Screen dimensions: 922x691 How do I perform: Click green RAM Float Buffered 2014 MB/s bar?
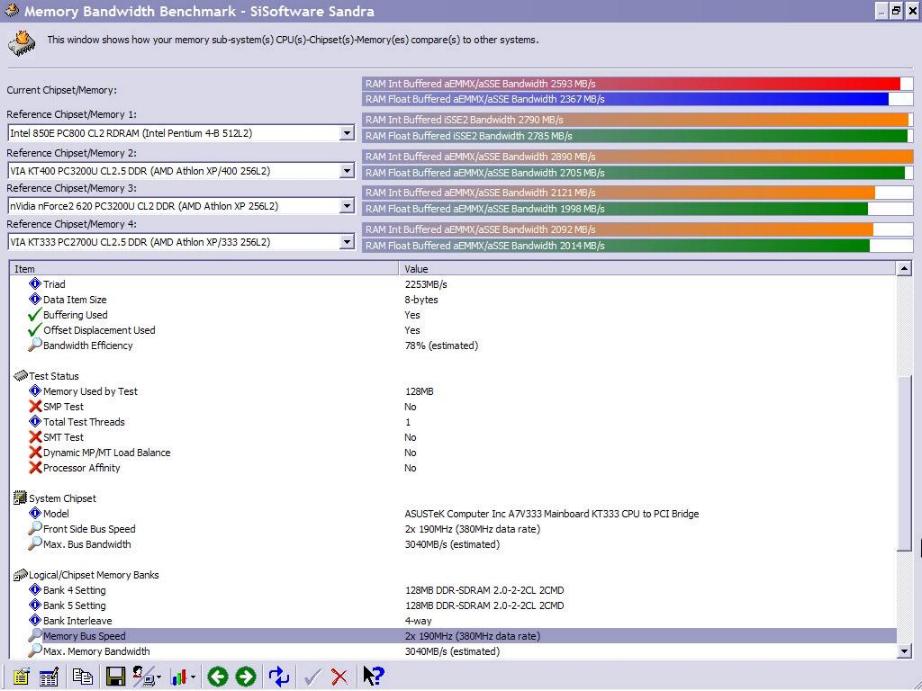coord(616,245)
